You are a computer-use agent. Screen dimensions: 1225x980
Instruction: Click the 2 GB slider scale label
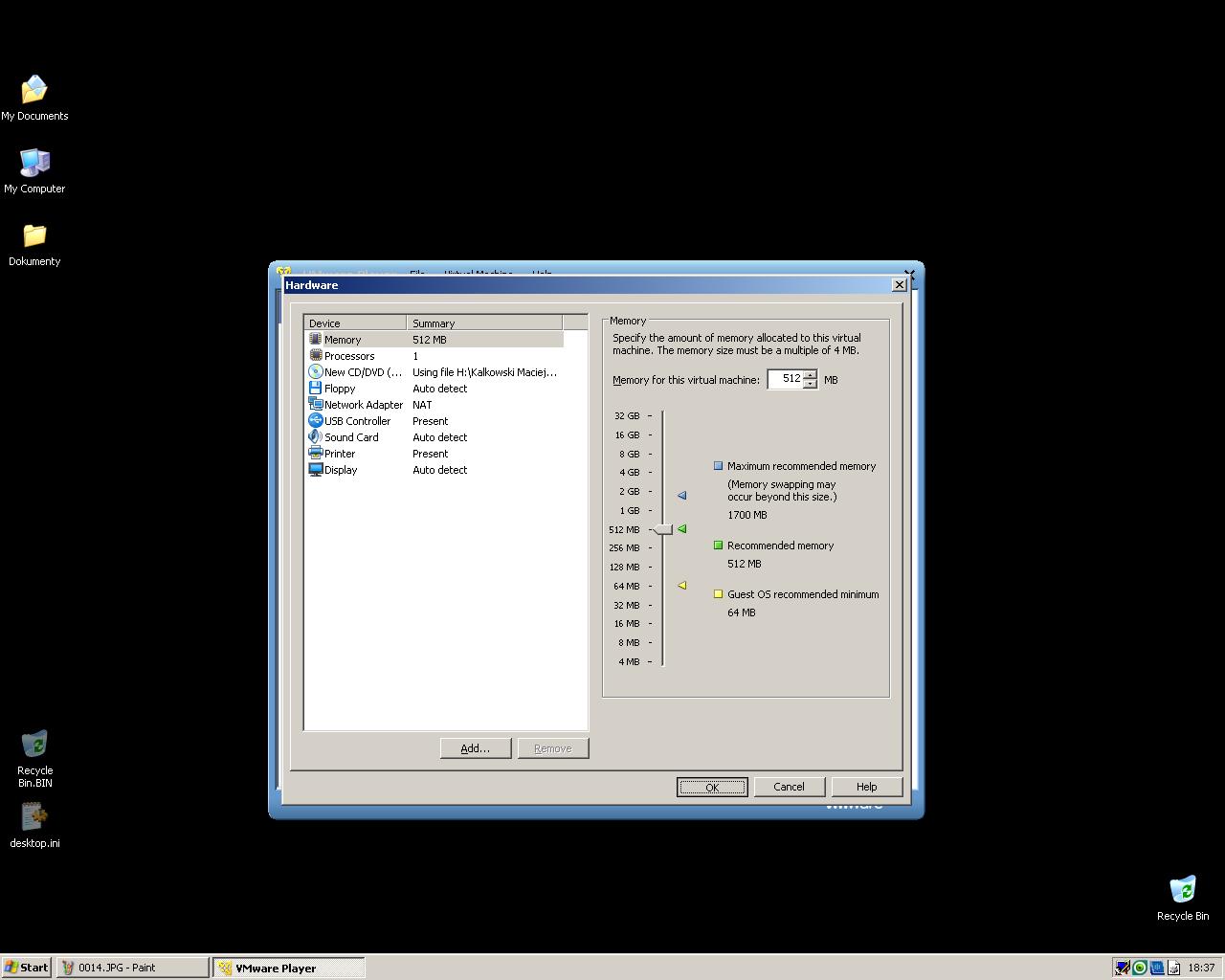pyautogui.click(x=629, y=491)
